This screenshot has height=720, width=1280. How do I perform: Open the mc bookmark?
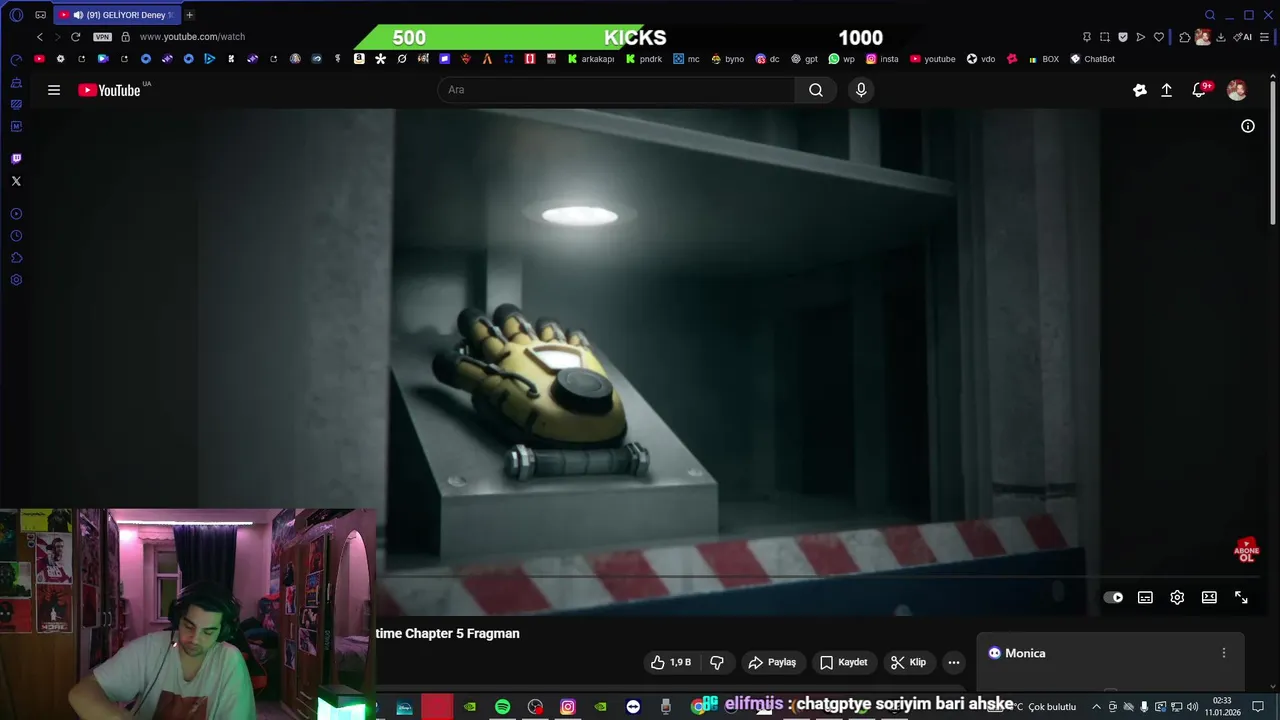tap(686, 59)
